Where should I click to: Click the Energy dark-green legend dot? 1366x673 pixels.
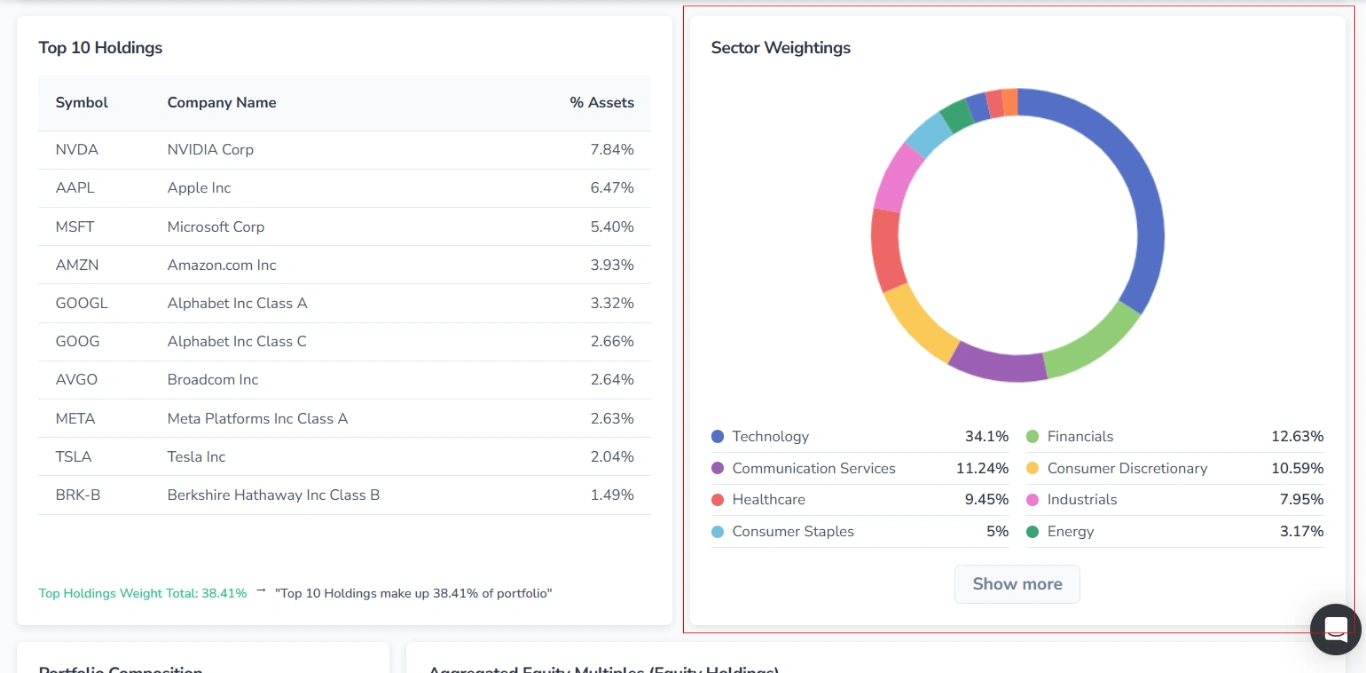(1032, 531)
